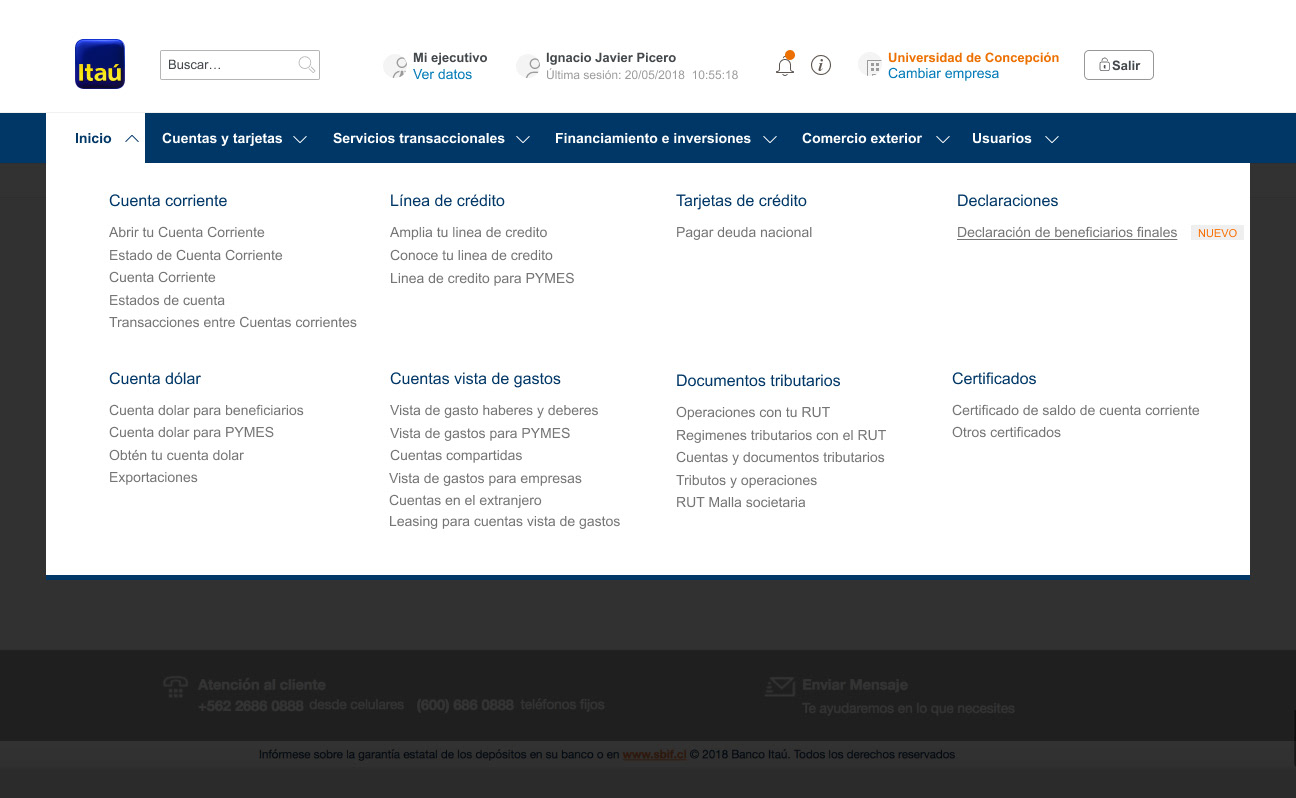
Task: Click the user avatar next to Ignacio Javier Picero
Action: pyautogui.click(x=528, y=67)
